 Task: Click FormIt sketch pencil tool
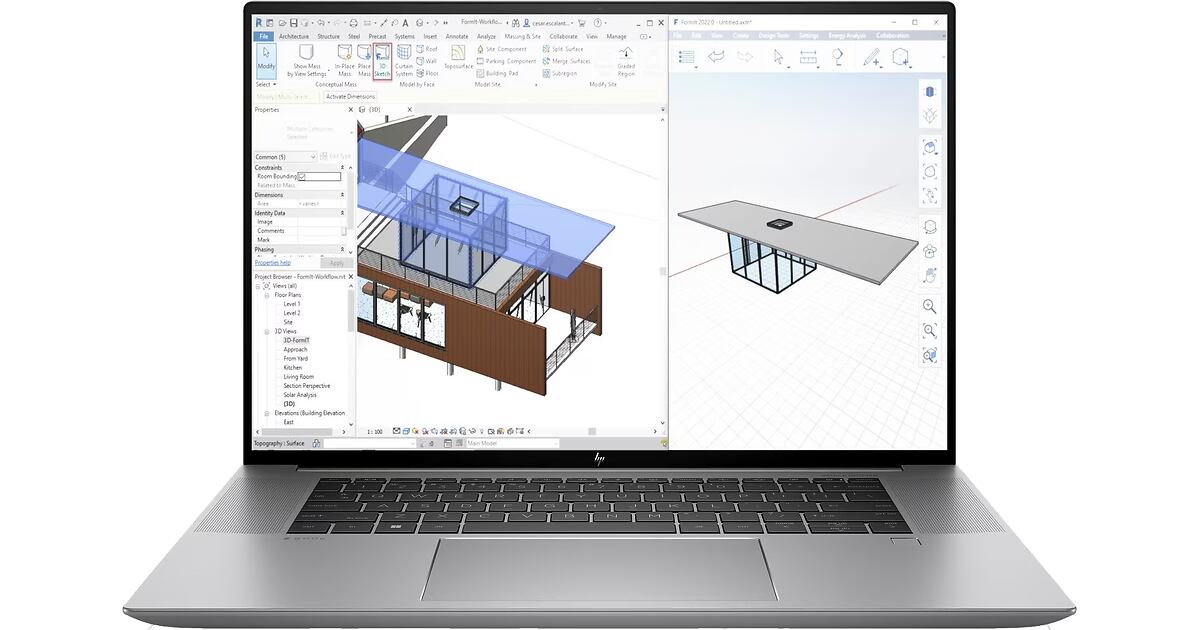[x=871, y=58]
